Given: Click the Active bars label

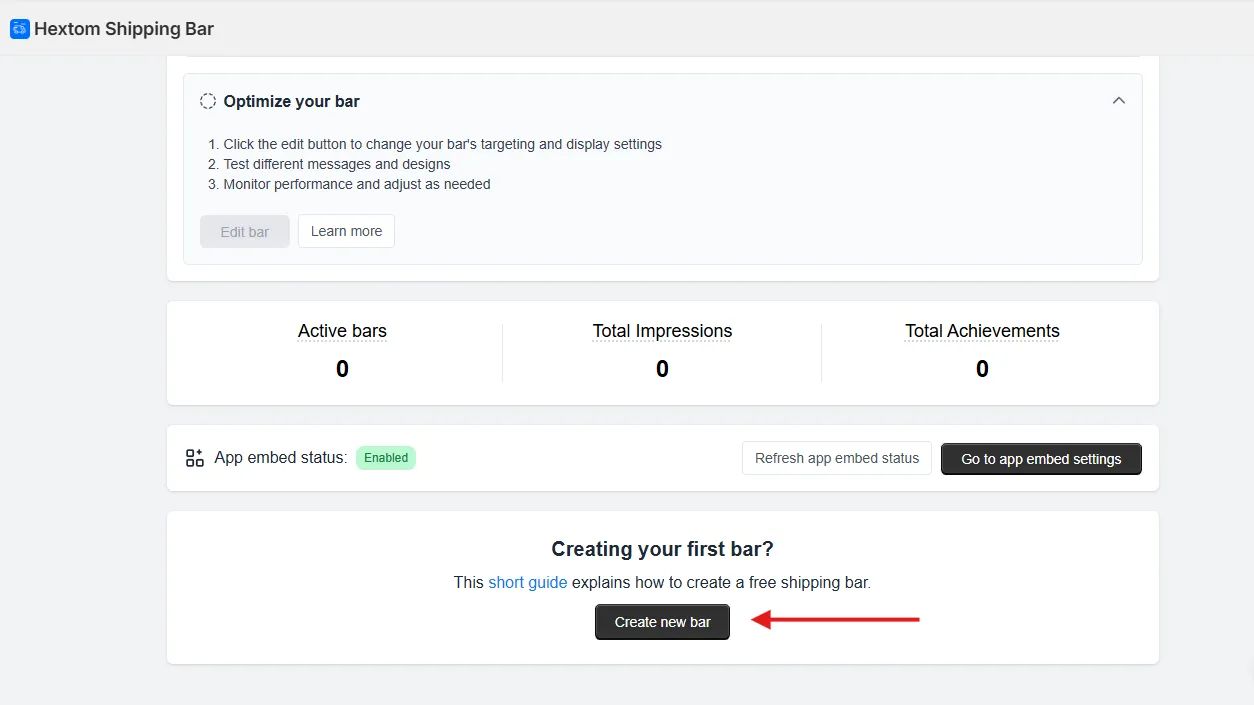Looking at the screenshot, I should tap(342, 331).
